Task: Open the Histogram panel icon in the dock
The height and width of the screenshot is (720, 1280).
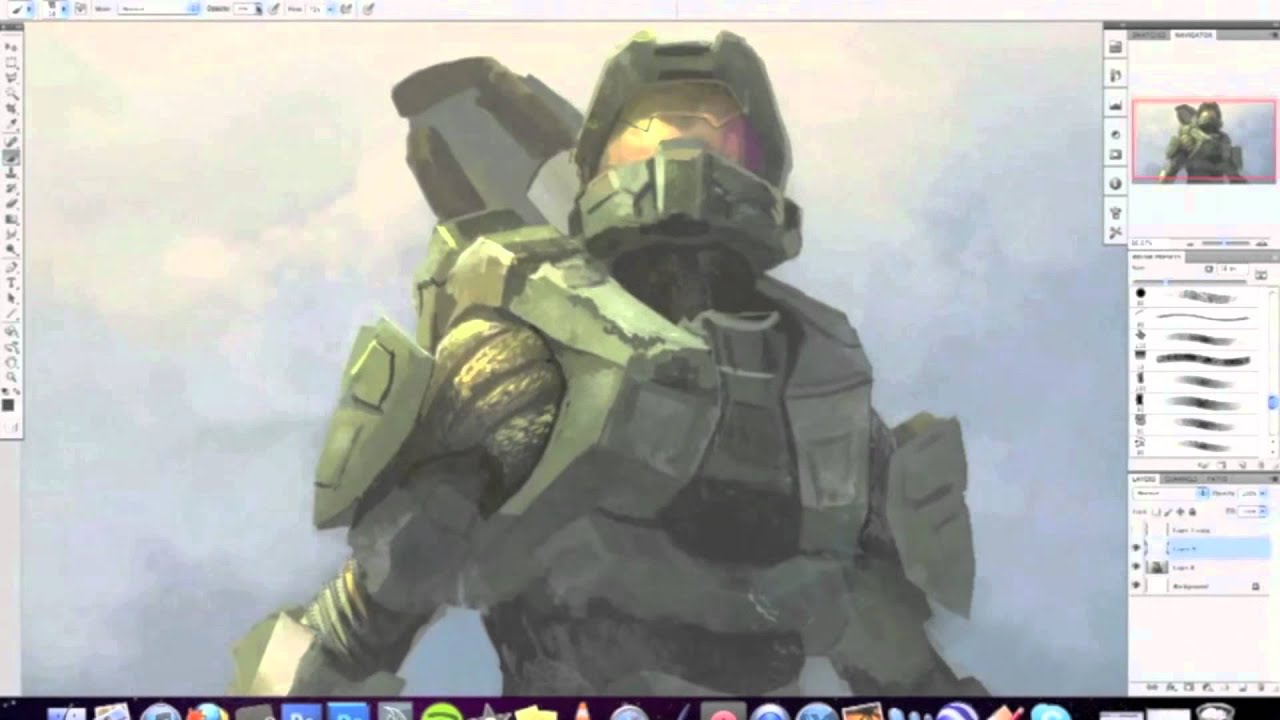Action: (1116, 105)
